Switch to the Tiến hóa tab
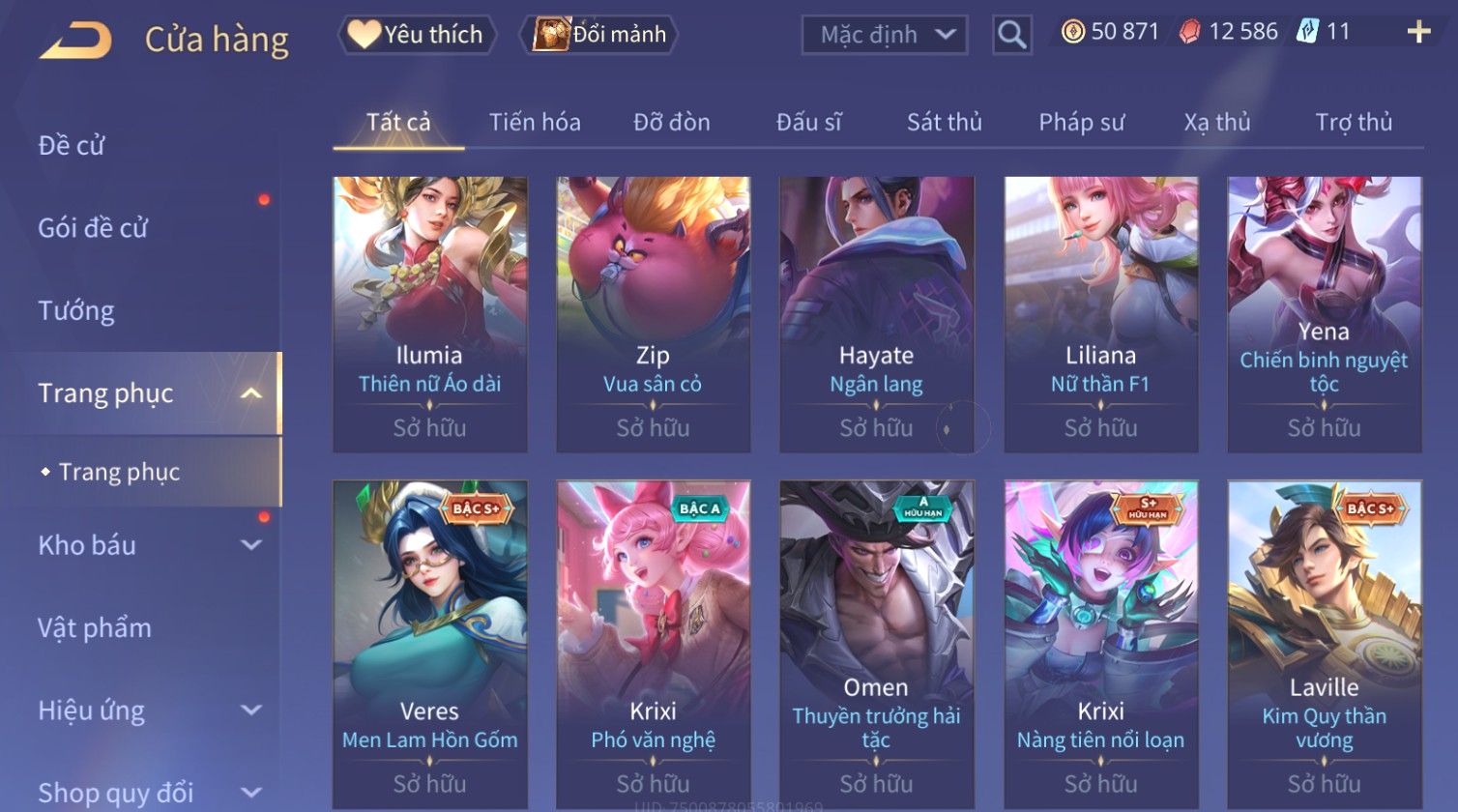The image size is (1458, 812). [535, 123]
